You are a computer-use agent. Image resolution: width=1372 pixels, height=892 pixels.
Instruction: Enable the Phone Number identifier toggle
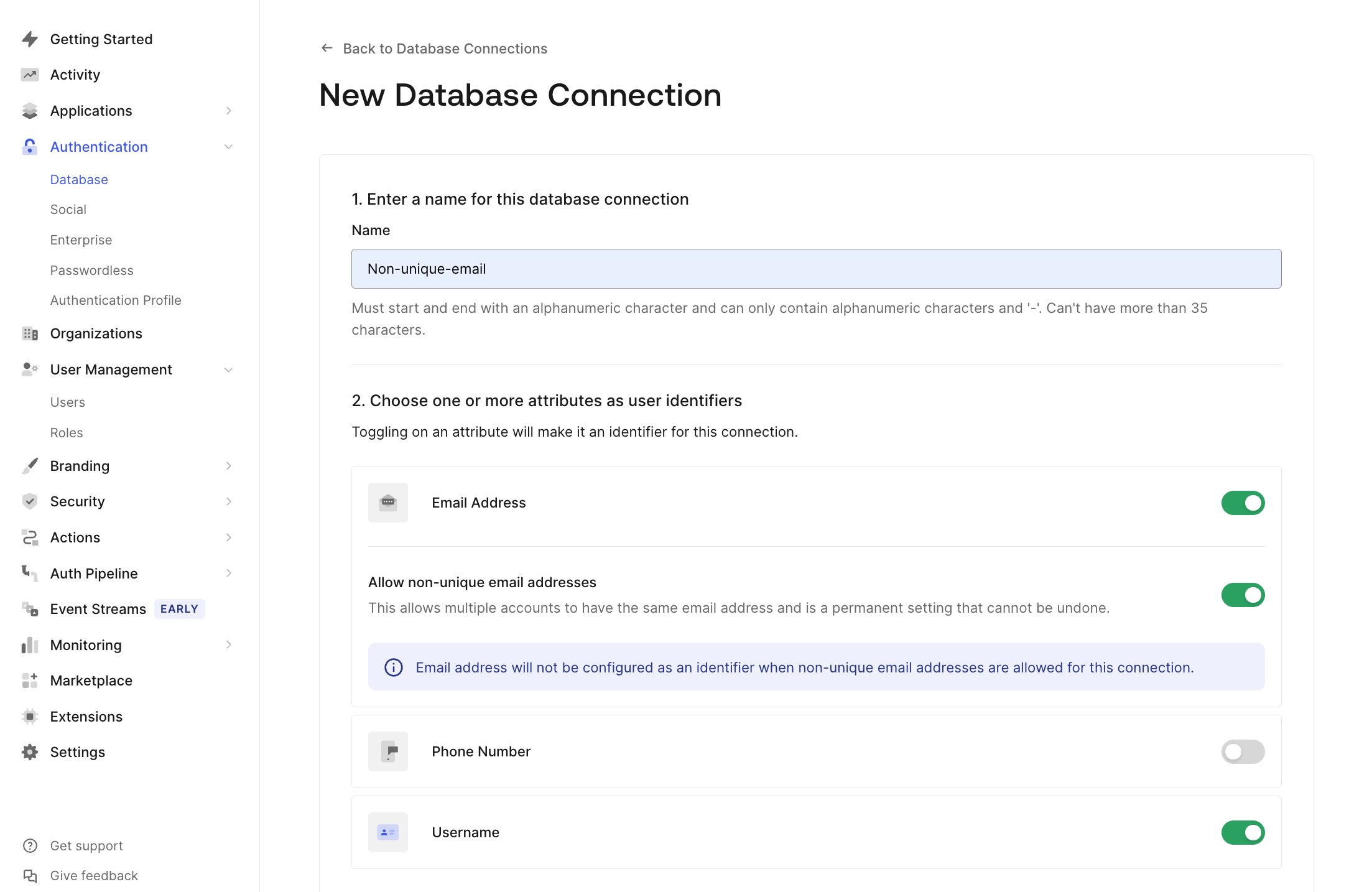tap(1243, 751)
